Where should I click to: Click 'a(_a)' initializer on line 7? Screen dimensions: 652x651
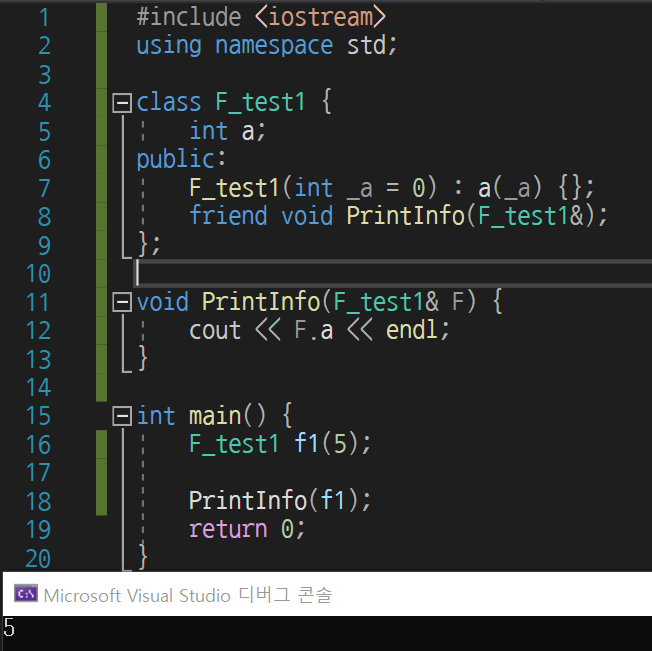tap(510, 188)
